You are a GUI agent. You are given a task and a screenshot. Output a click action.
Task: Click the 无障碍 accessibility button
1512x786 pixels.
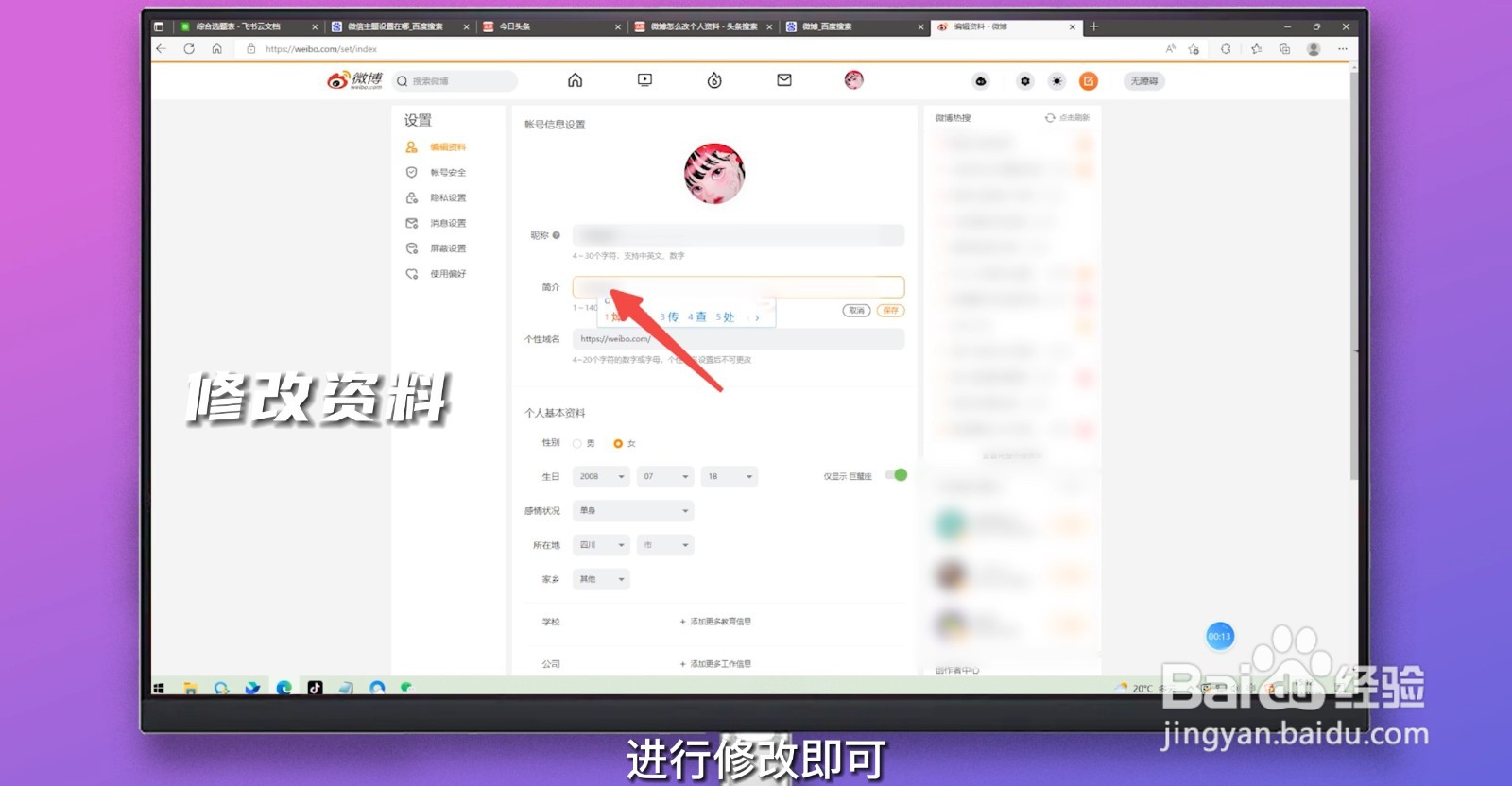1144,81
